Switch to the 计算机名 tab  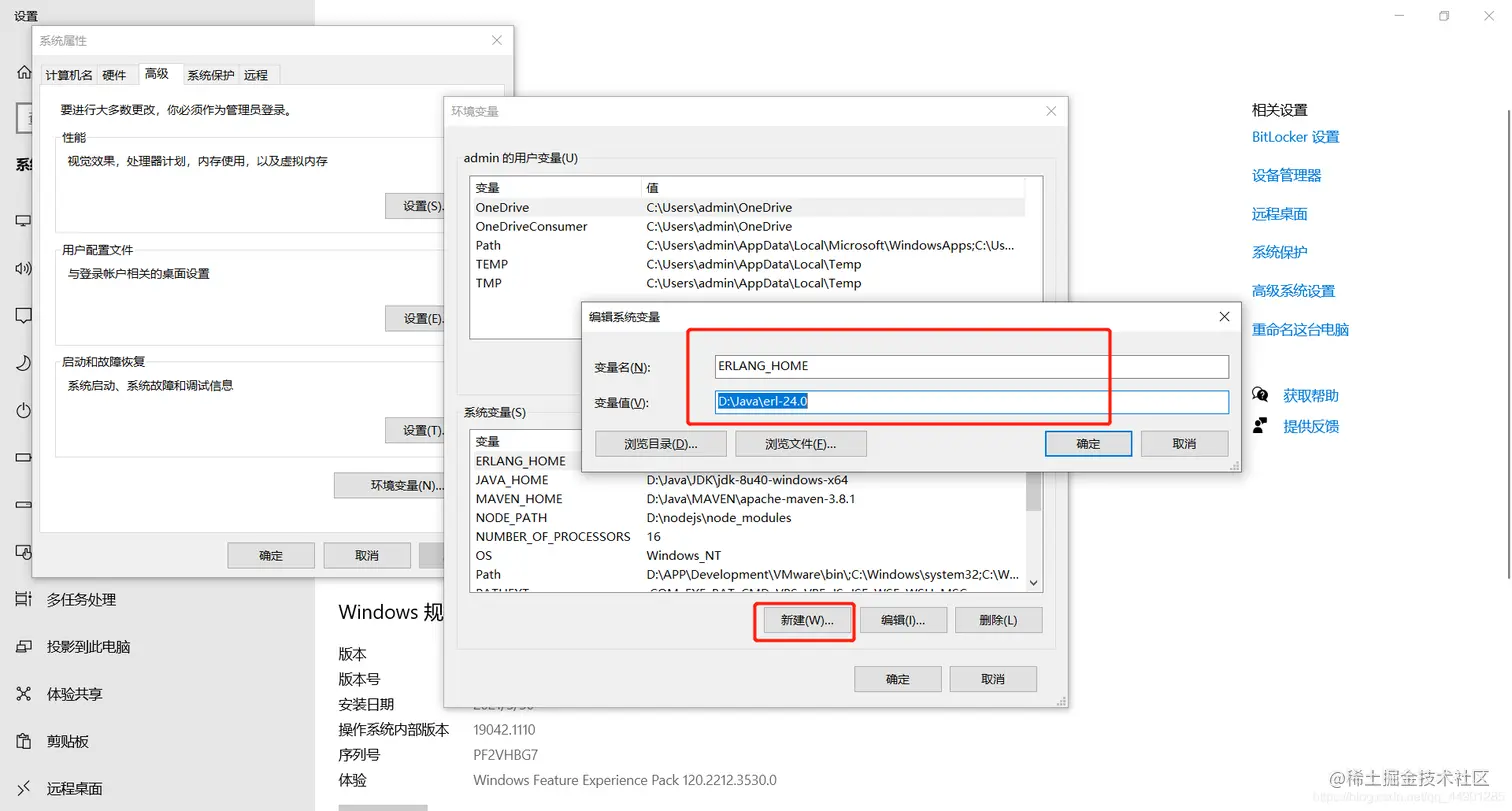(69, 75)
